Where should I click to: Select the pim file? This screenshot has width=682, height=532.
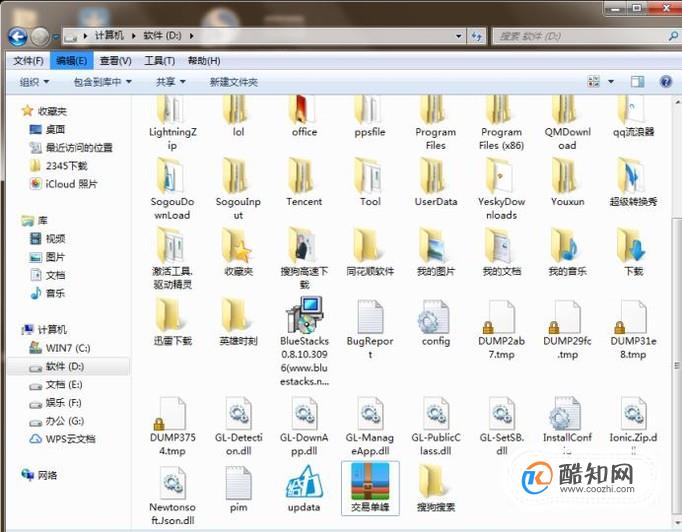click(238, 489)
